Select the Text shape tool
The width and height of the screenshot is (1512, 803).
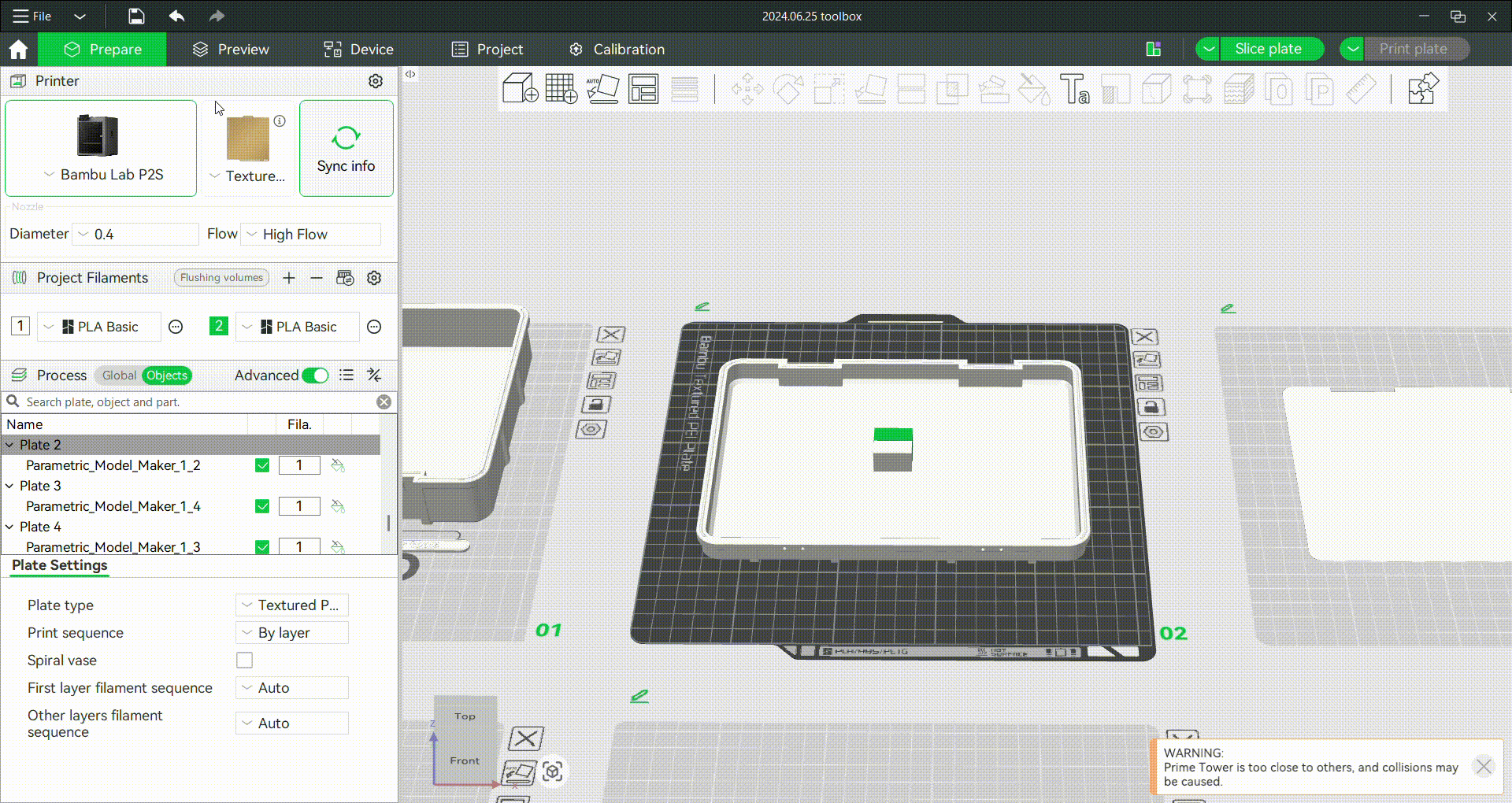point(1074,88)
